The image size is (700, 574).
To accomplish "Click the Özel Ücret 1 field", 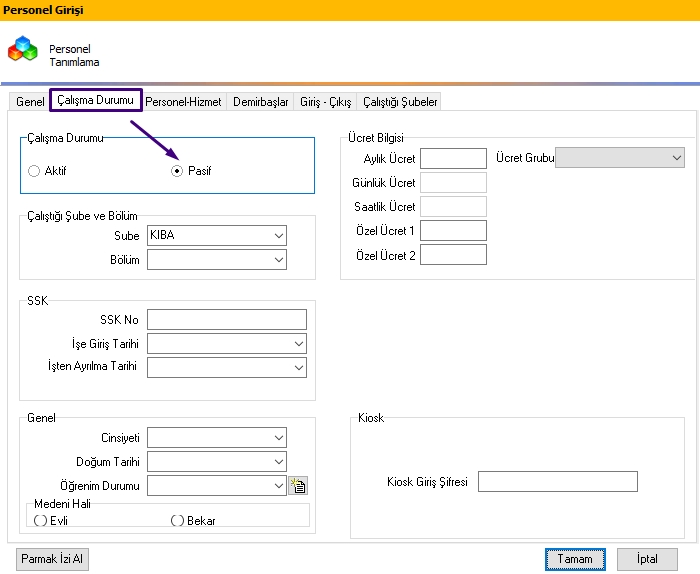I will (453, 231).
